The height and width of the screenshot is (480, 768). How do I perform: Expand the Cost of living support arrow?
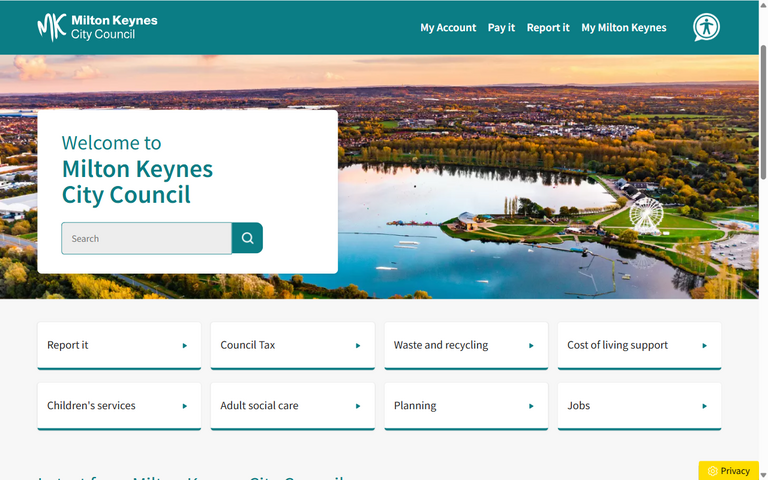[x=704, y=346]
